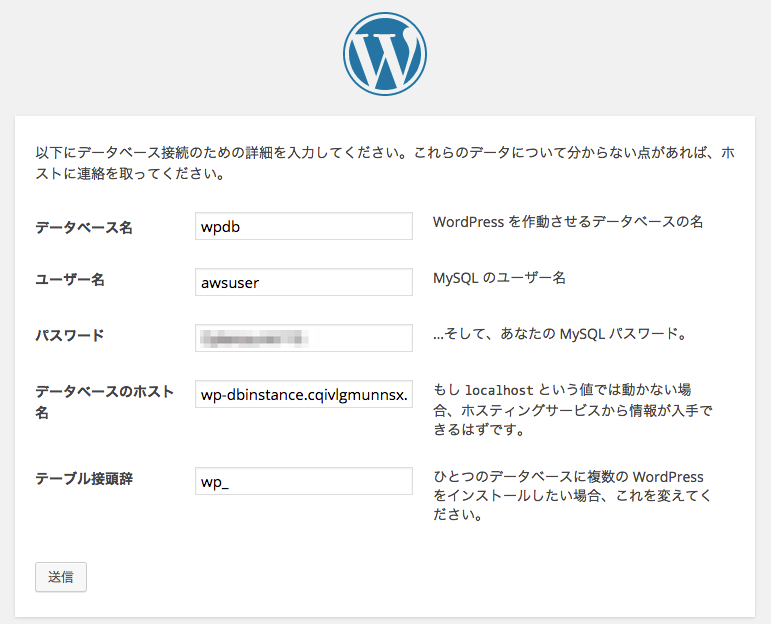Click the table prefix hint about multiple WordPress
This screenshot has height=624, width=771.
point(572,496)
